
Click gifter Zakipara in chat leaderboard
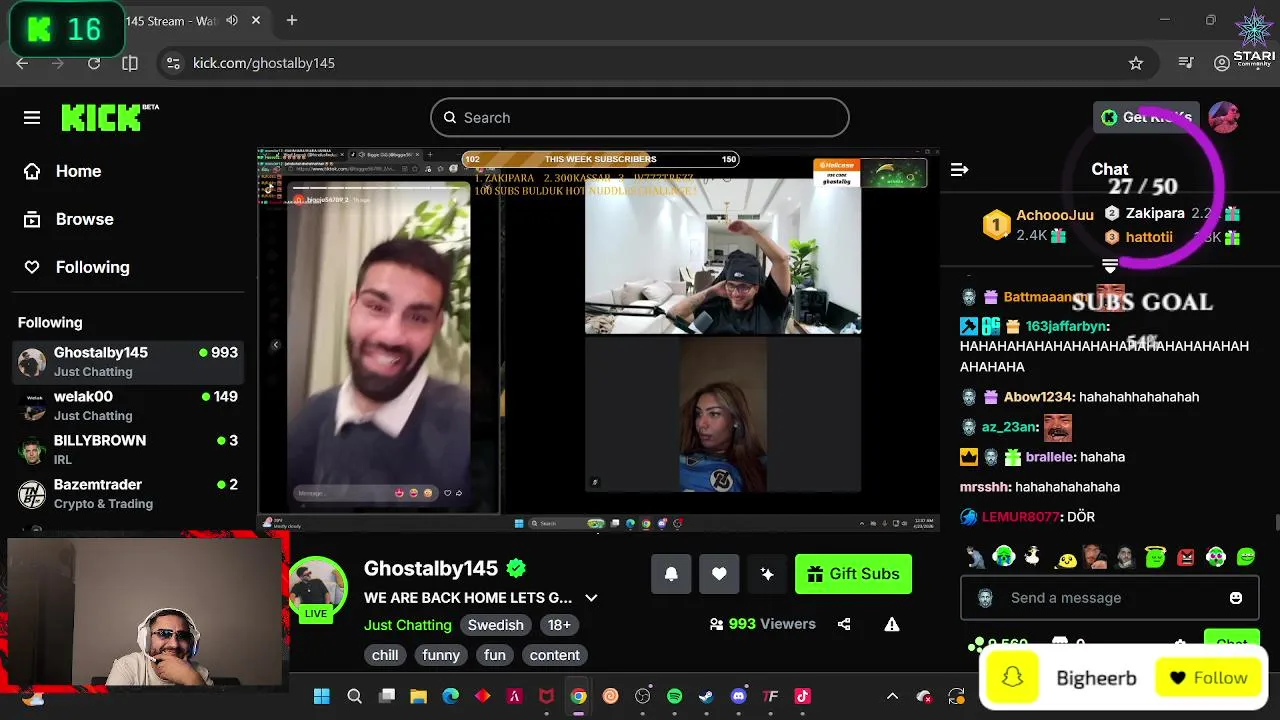click(1155, 213)
